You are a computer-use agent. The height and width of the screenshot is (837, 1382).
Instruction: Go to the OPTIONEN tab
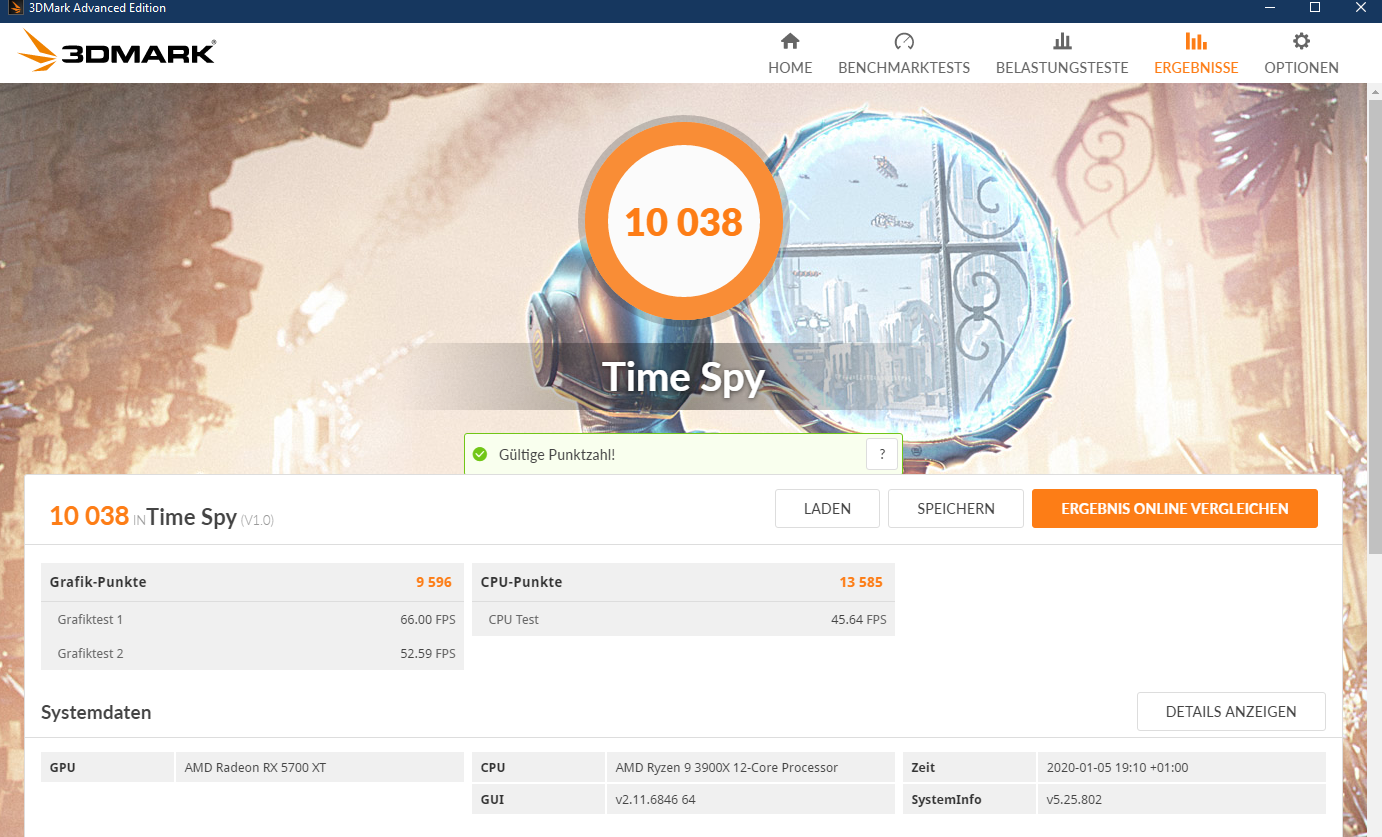1301,53
